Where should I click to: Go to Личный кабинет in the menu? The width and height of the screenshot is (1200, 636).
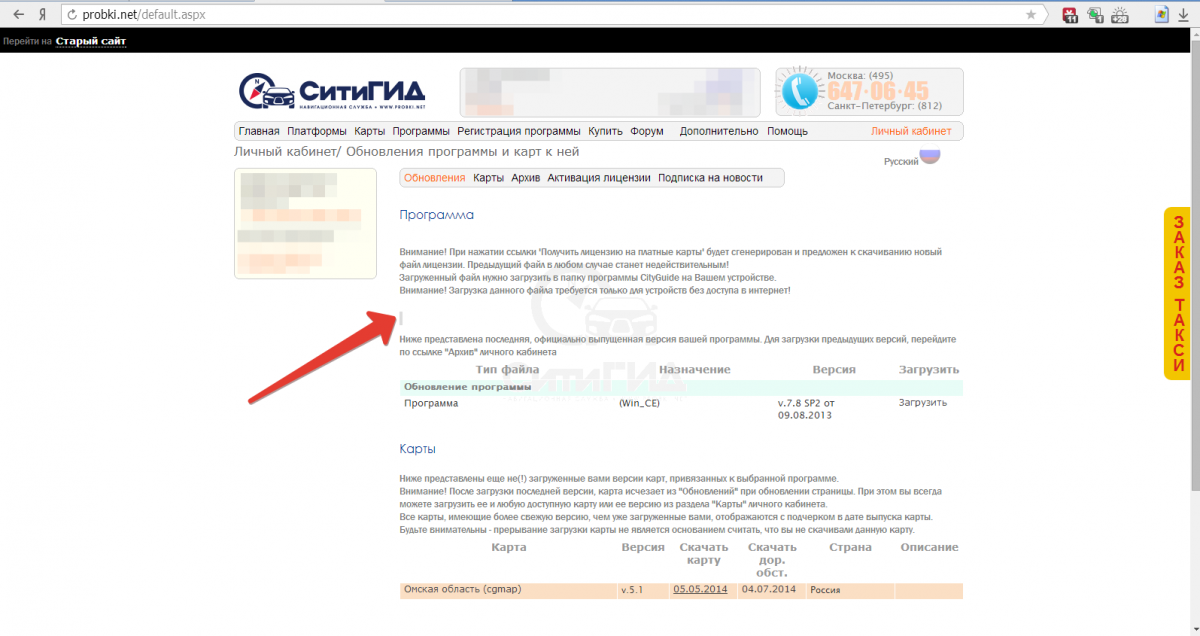(x=911, y=131)
